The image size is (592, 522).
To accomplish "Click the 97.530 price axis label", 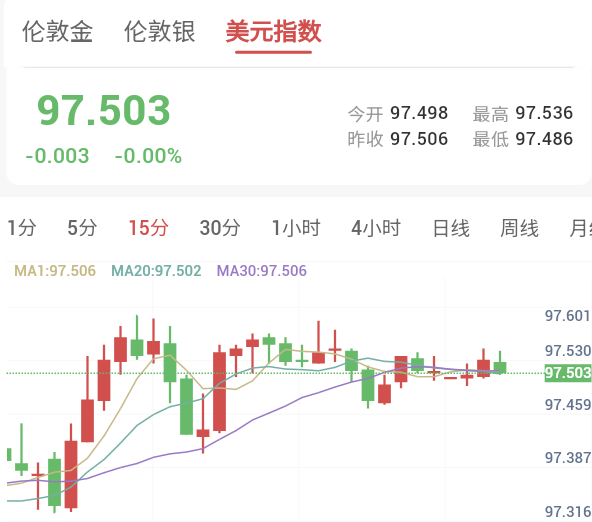I will pos(567,351).
